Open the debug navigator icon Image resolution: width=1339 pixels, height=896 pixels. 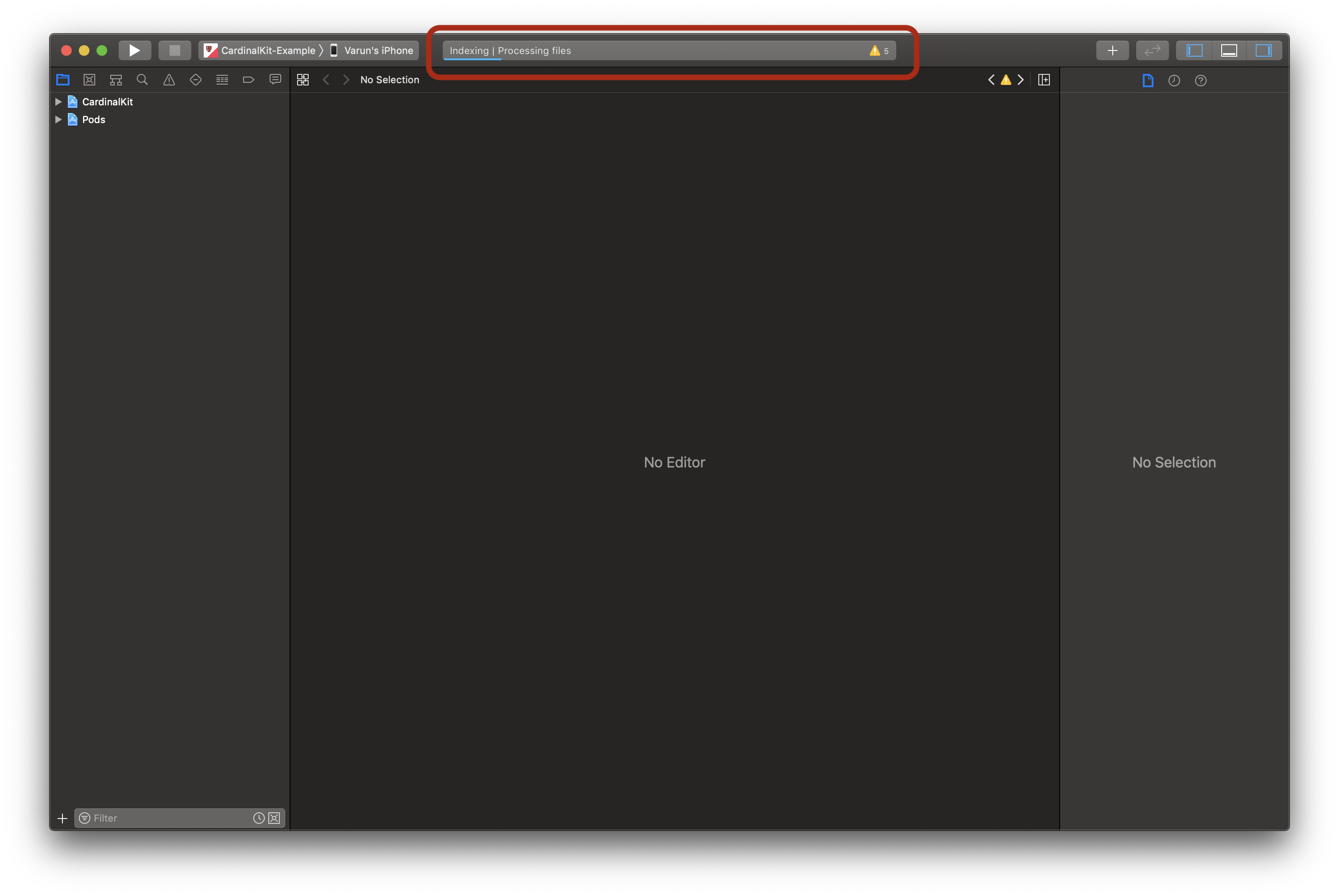pyautogui.click(x=222, y=80)
